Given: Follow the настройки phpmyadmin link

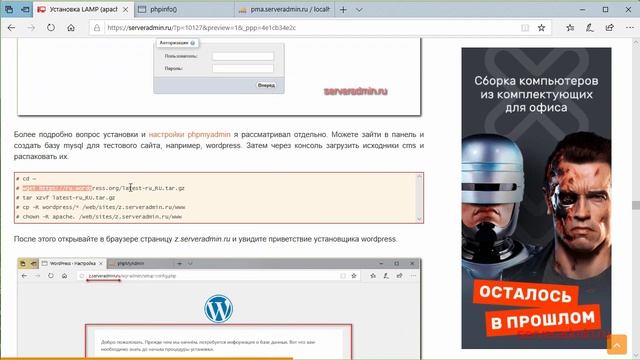Looking at the screenshot, I should [x=189, y=134].
